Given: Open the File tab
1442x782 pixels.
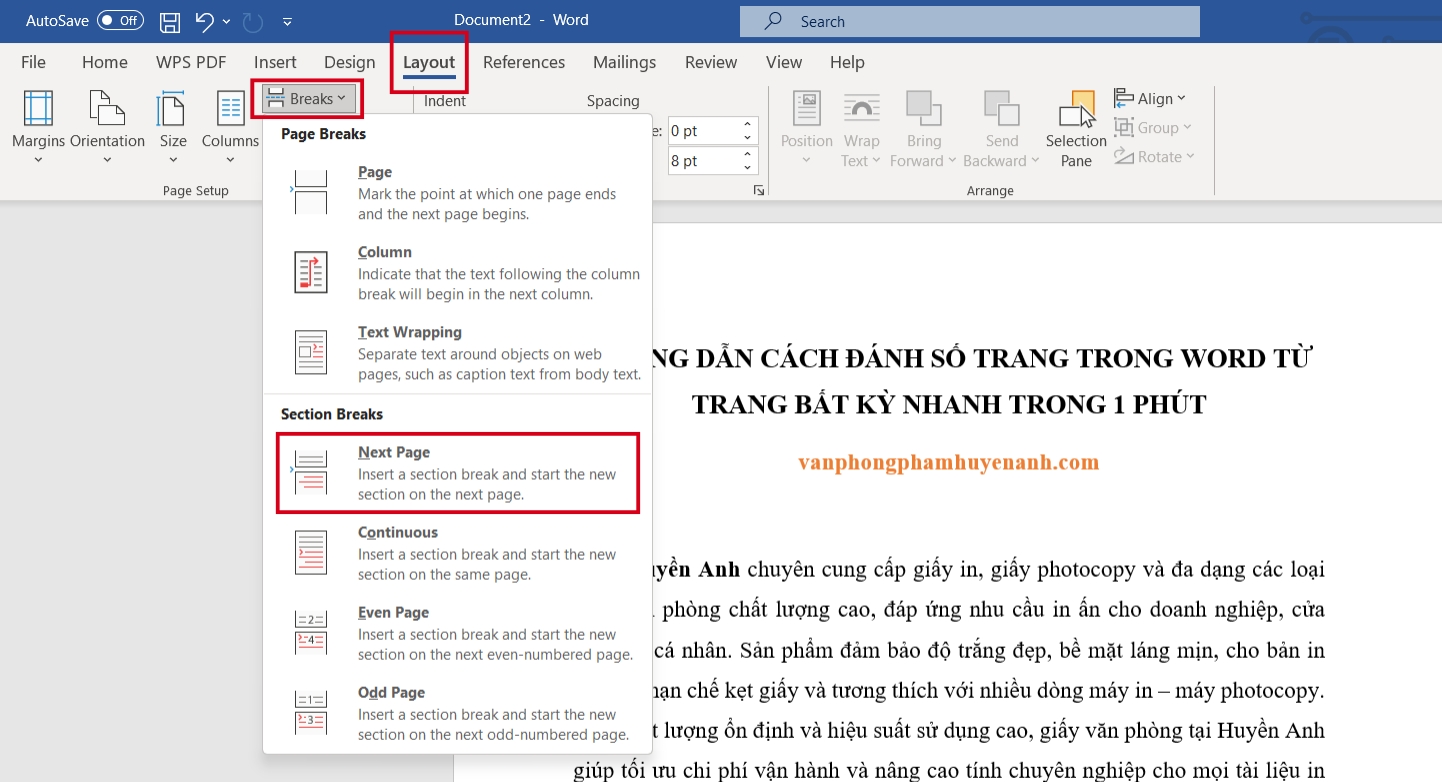Looking at the screenshot, I should 33,62.
